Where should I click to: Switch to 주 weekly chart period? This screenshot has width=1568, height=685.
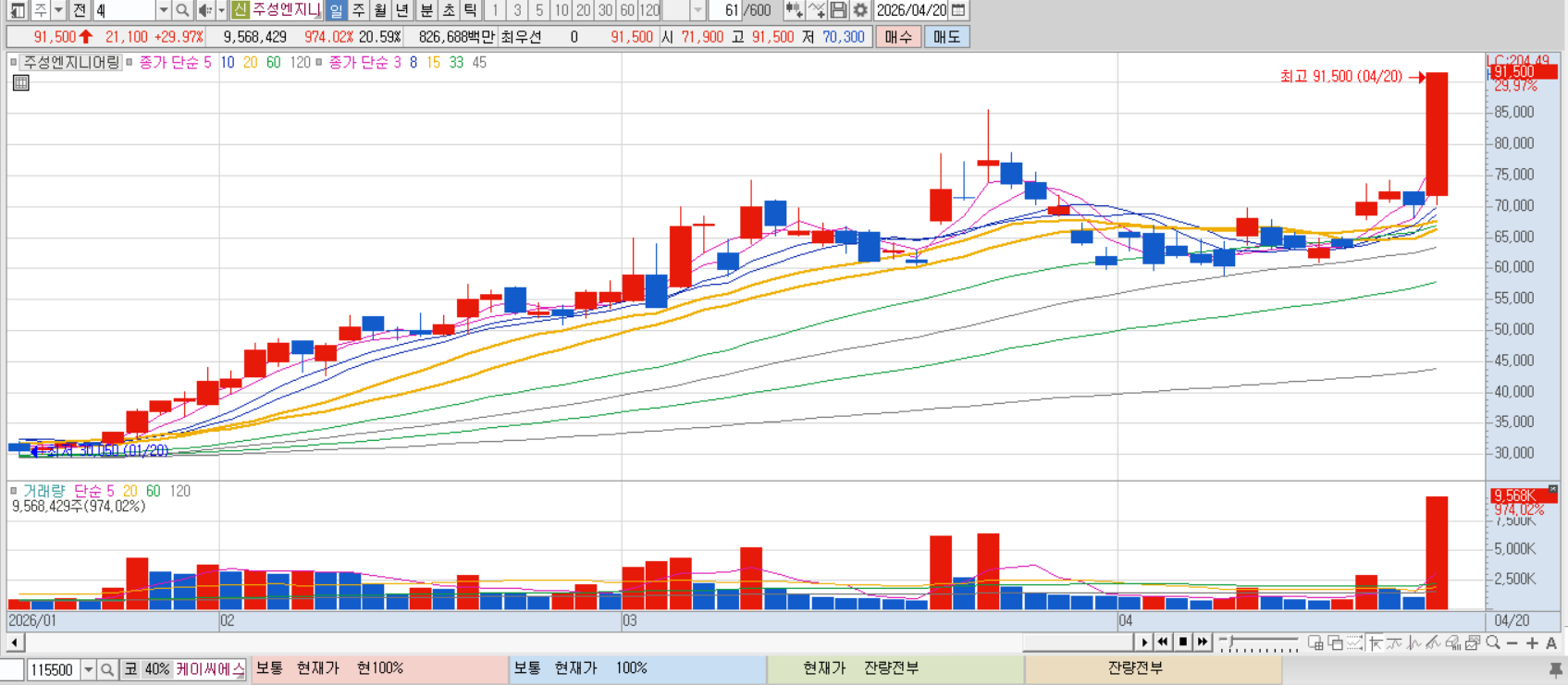pos(358,10)
